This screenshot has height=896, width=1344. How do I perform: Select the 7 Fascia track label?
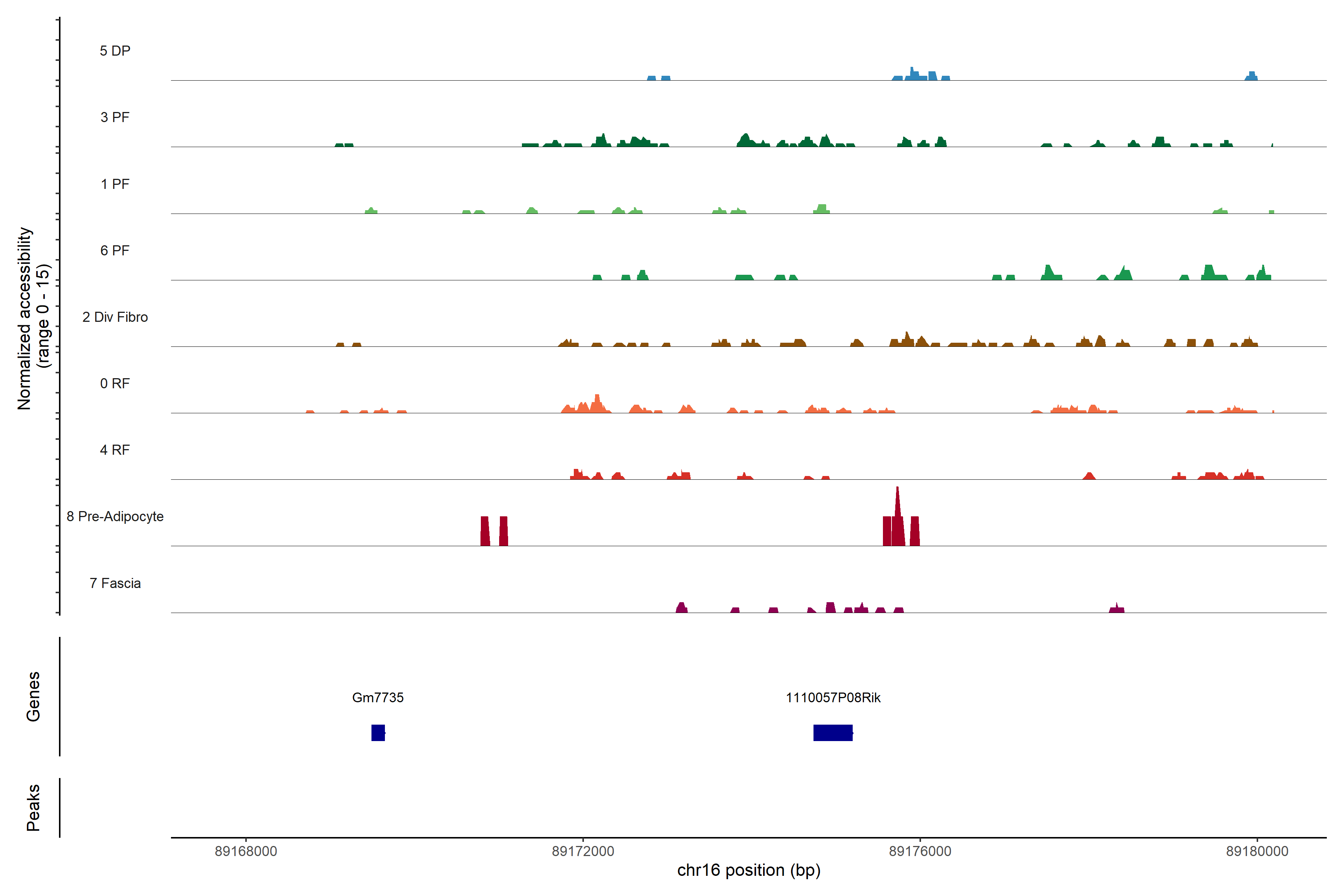pos(115,583)
